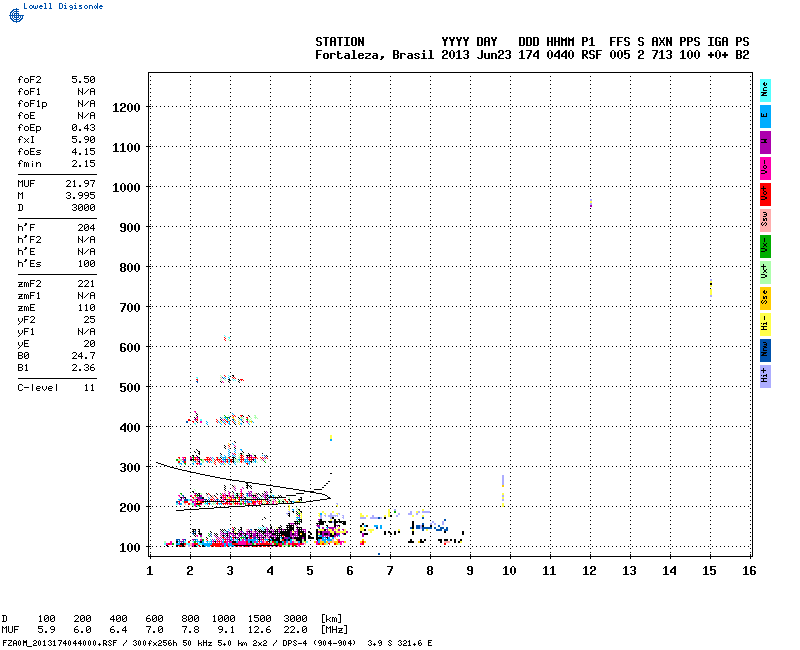The height and width of the screenshot is (650, 800).
Task: Click the 1200 km height axis label
Action: pos(126,108)
